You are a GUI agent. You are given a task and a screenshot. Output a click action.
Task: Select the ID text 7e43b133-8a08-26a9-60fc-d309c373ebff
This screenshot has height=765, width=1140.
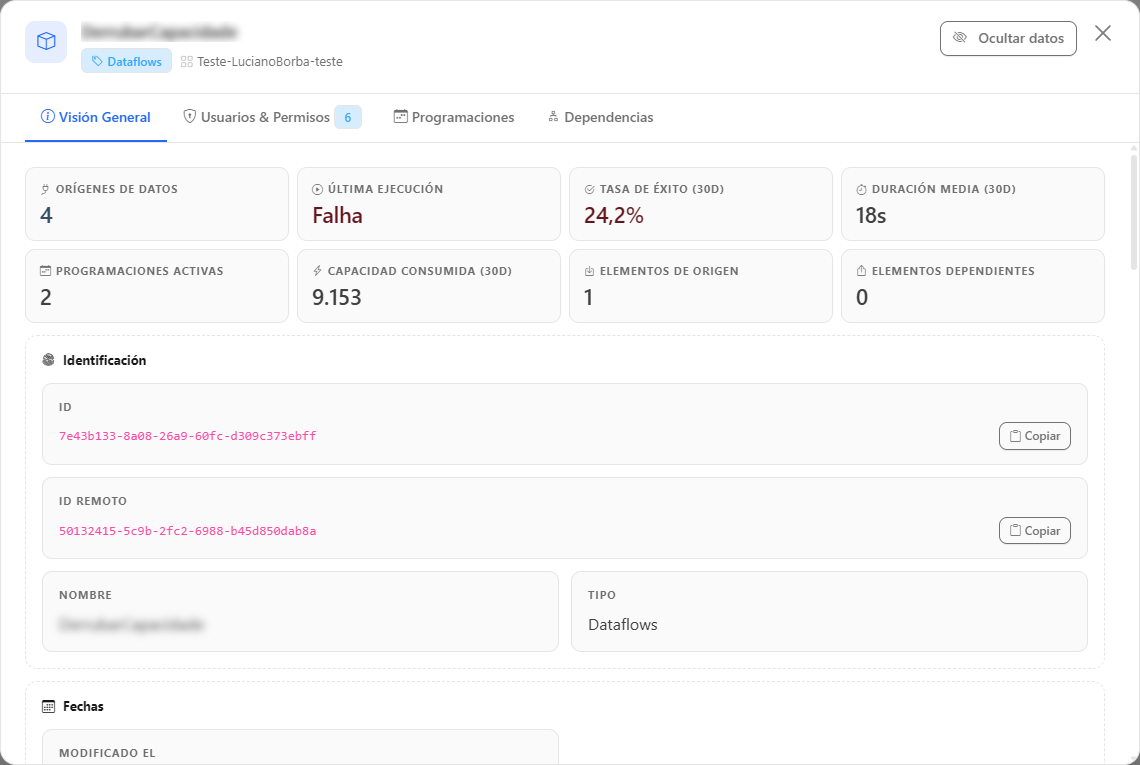click(188, 436)
